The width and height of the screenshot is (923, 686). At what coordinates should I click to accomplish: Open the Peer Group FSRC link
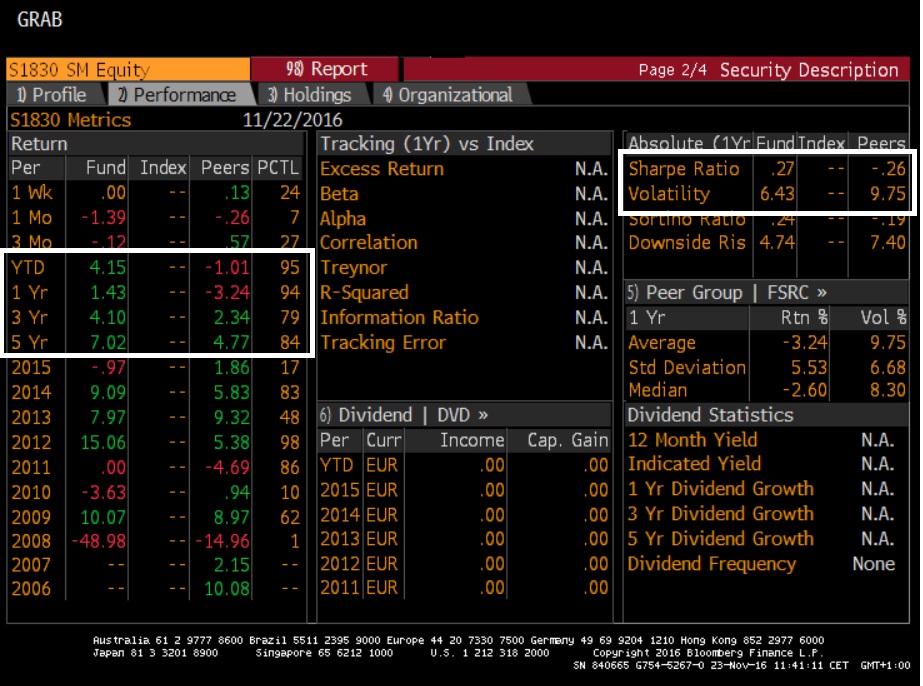pyautogui.click(x=727, y=293)
